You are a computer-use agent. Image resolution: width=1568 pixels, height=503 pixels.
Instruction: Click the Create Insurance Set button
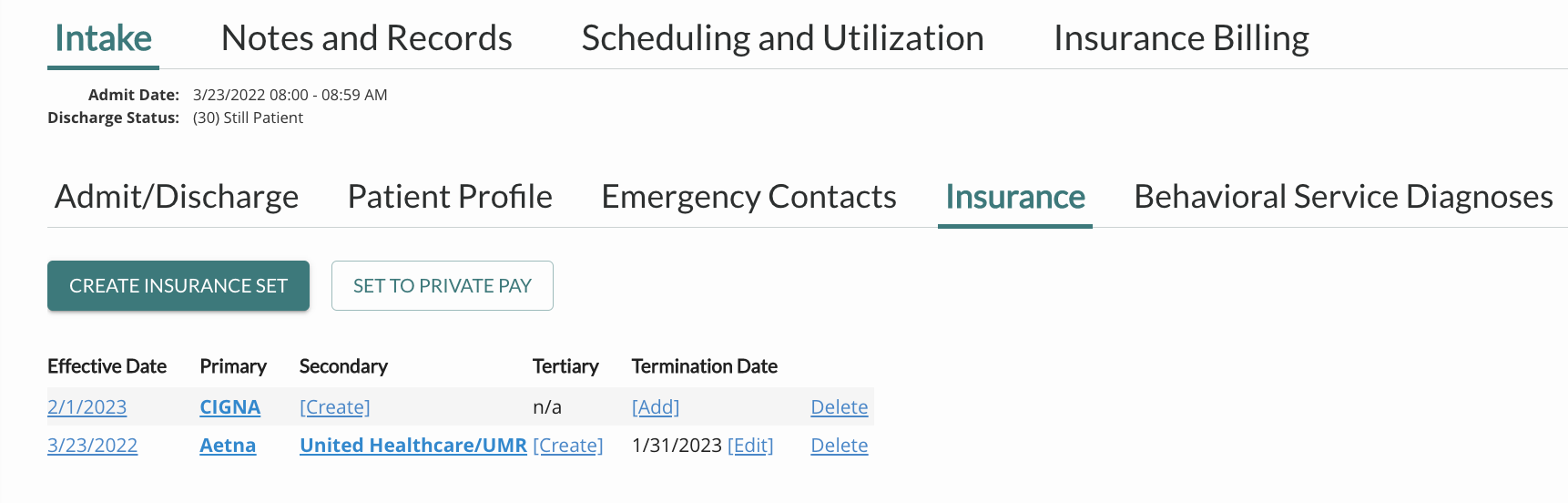178,286
